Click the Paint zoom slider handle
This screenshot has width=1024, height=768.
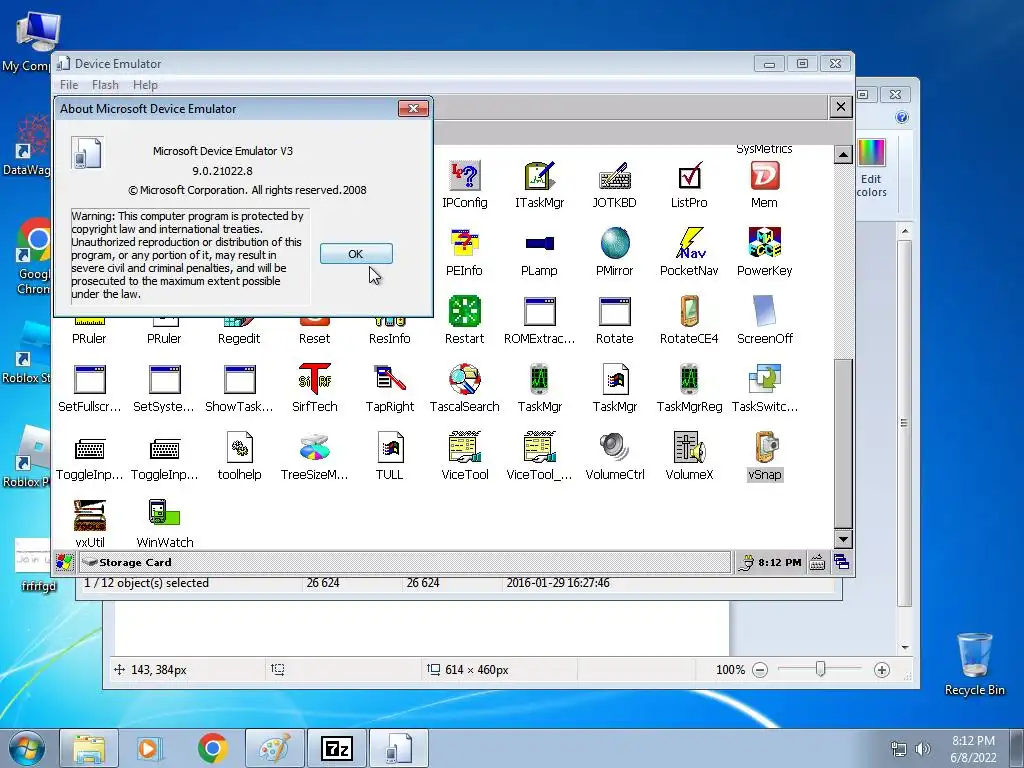click(820, 669)
